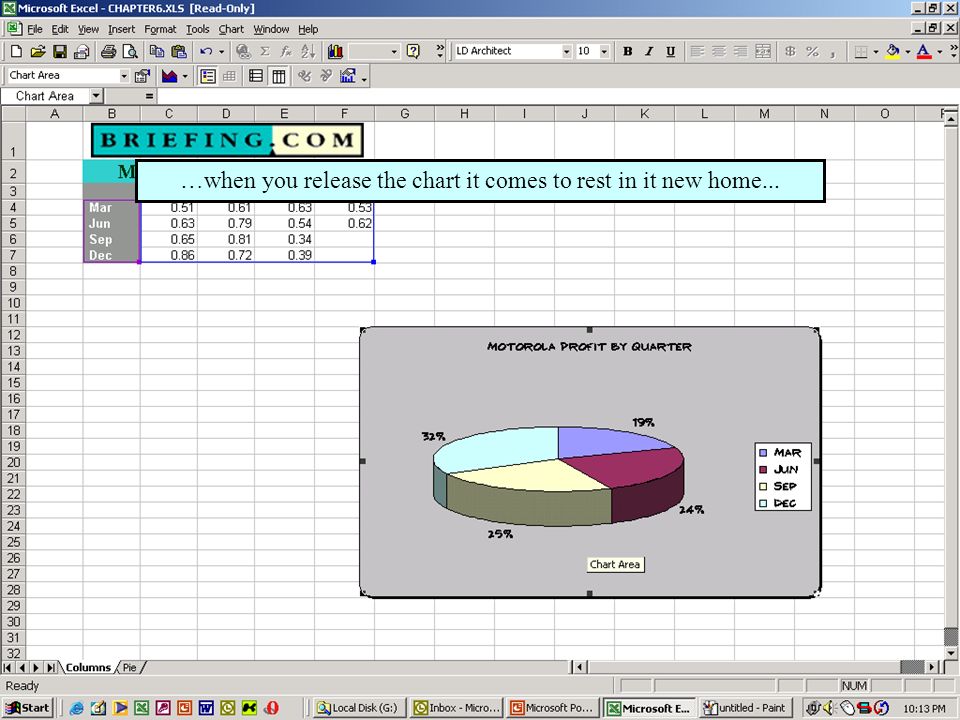Image resolution: width=960 pixels, height=720 pixels.
Task: Click the Borders icon in the formatting toolbar
Action: click(860, 51)
